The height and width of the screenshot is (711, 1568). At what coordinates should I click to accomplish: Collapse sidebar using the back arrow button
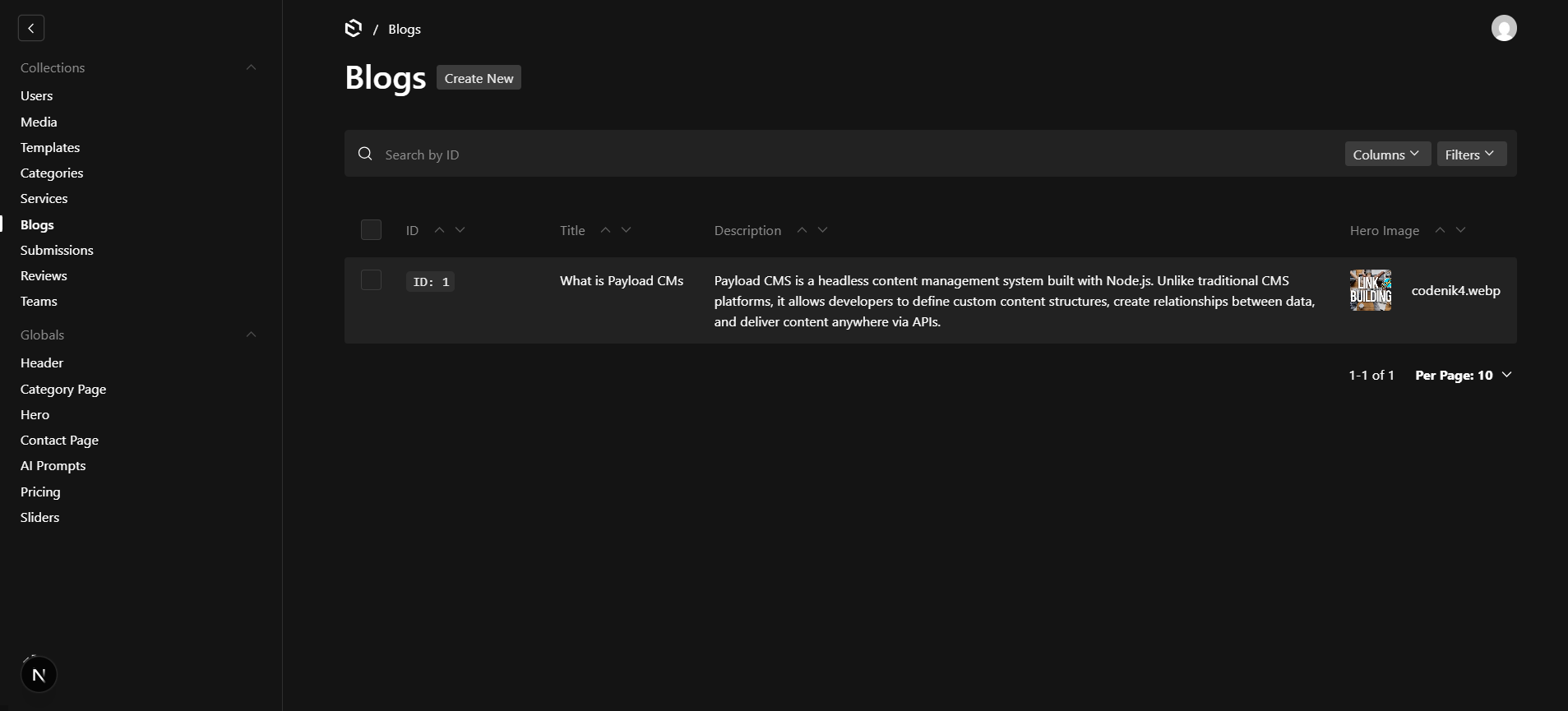[31, 28]
